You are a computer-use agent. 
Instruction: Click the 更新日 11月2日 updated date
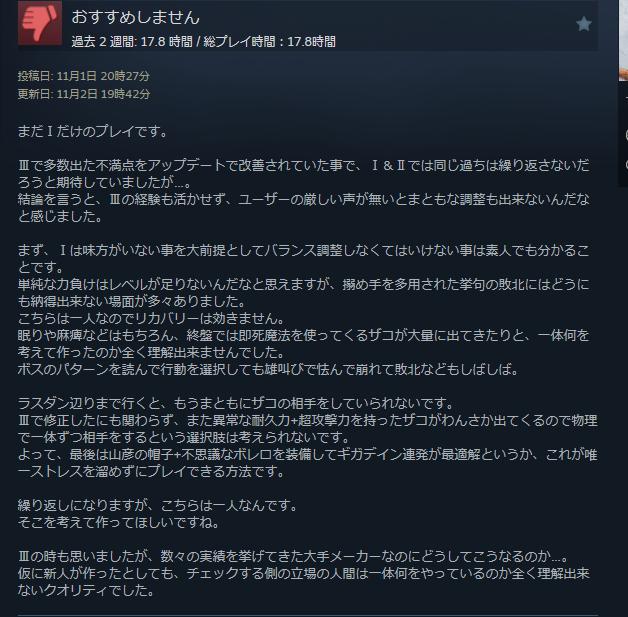point(84,94)
